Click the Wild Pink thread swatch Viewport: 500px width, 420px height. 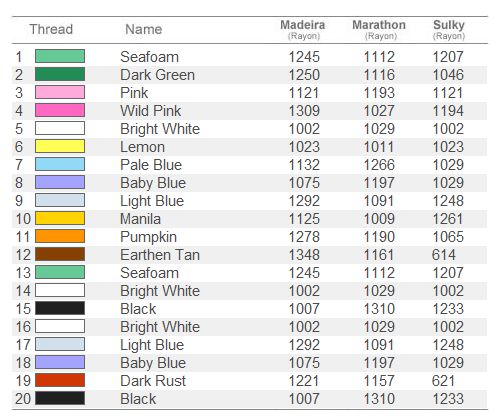tap(60, 110)
